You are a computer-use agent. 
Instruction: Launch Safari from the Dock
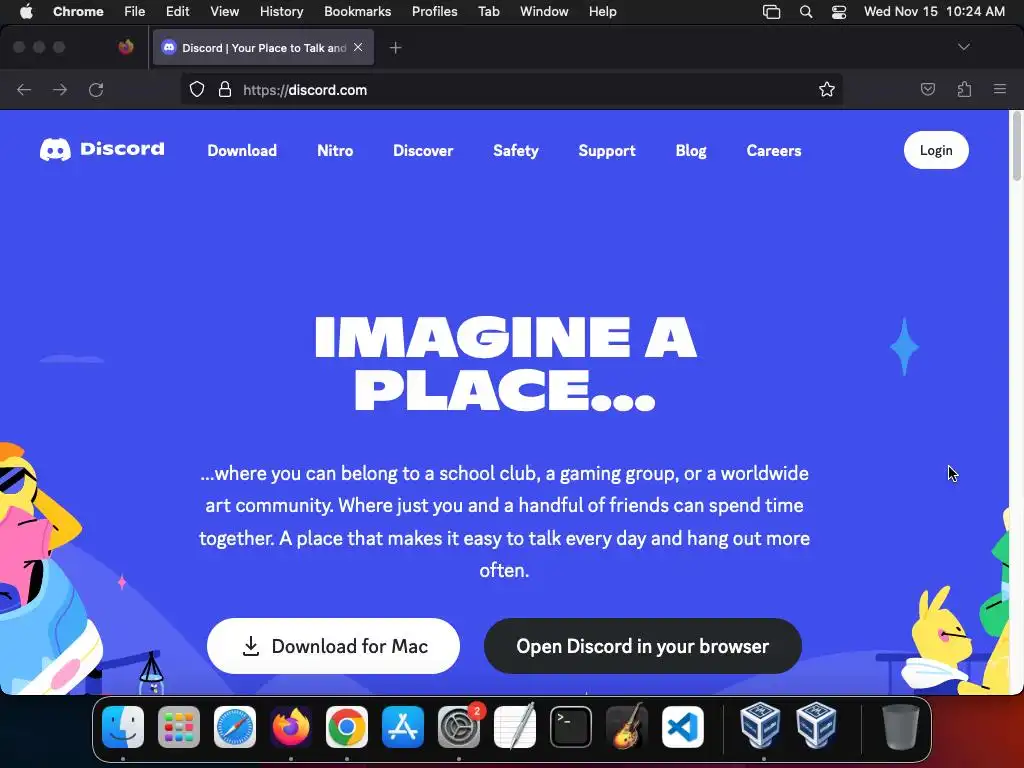(x=235, y=727)
